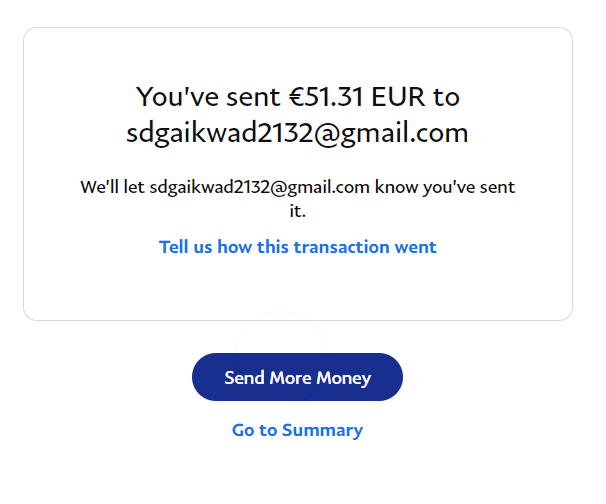The width and height of the screenshot is (606, 504).
Task: Click the trailing 'it.' text line
Action: pyautogui.click(x=297, y=211)
